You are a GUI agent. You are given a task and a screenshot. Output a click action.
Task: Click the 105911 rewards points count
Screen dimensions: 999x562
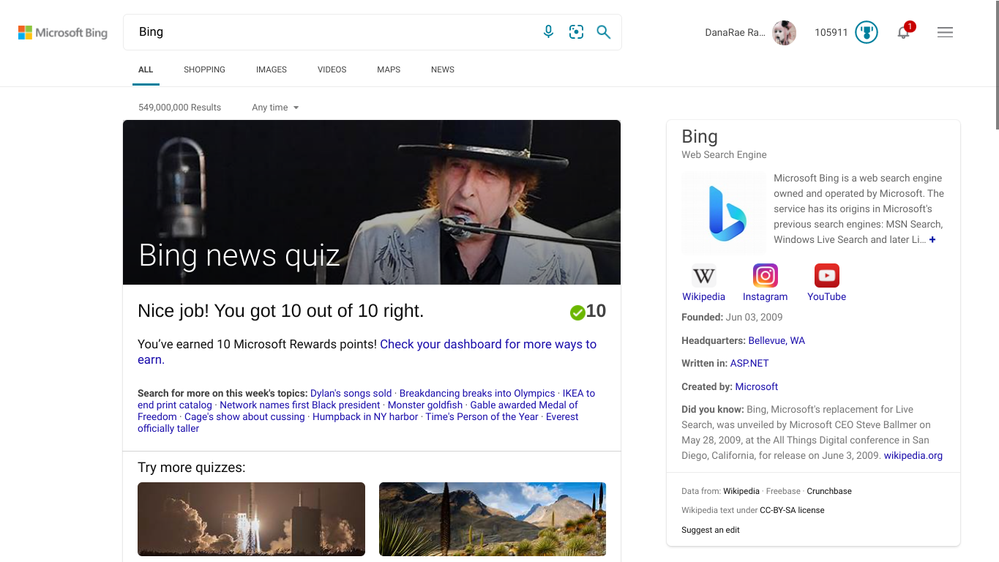[x=831, y=32]
